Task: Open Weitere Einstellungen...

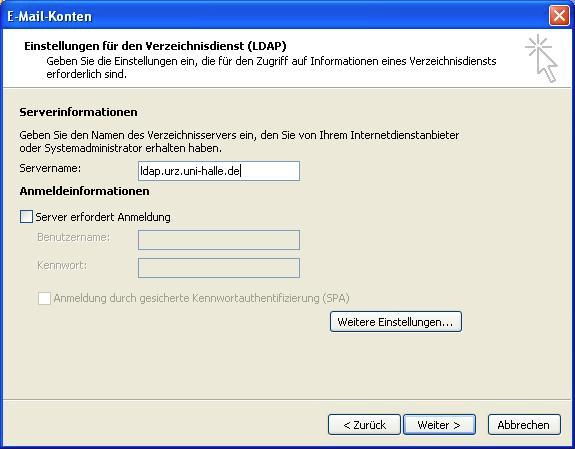Action: click(396, 322)
